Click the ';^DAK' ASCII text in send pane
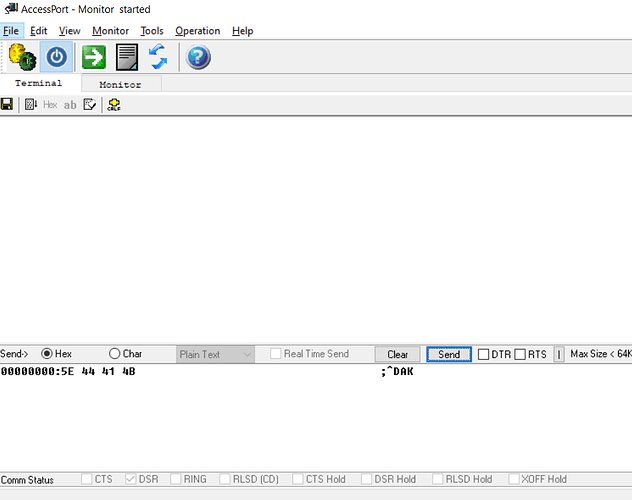632x500 pixels. 397,371
